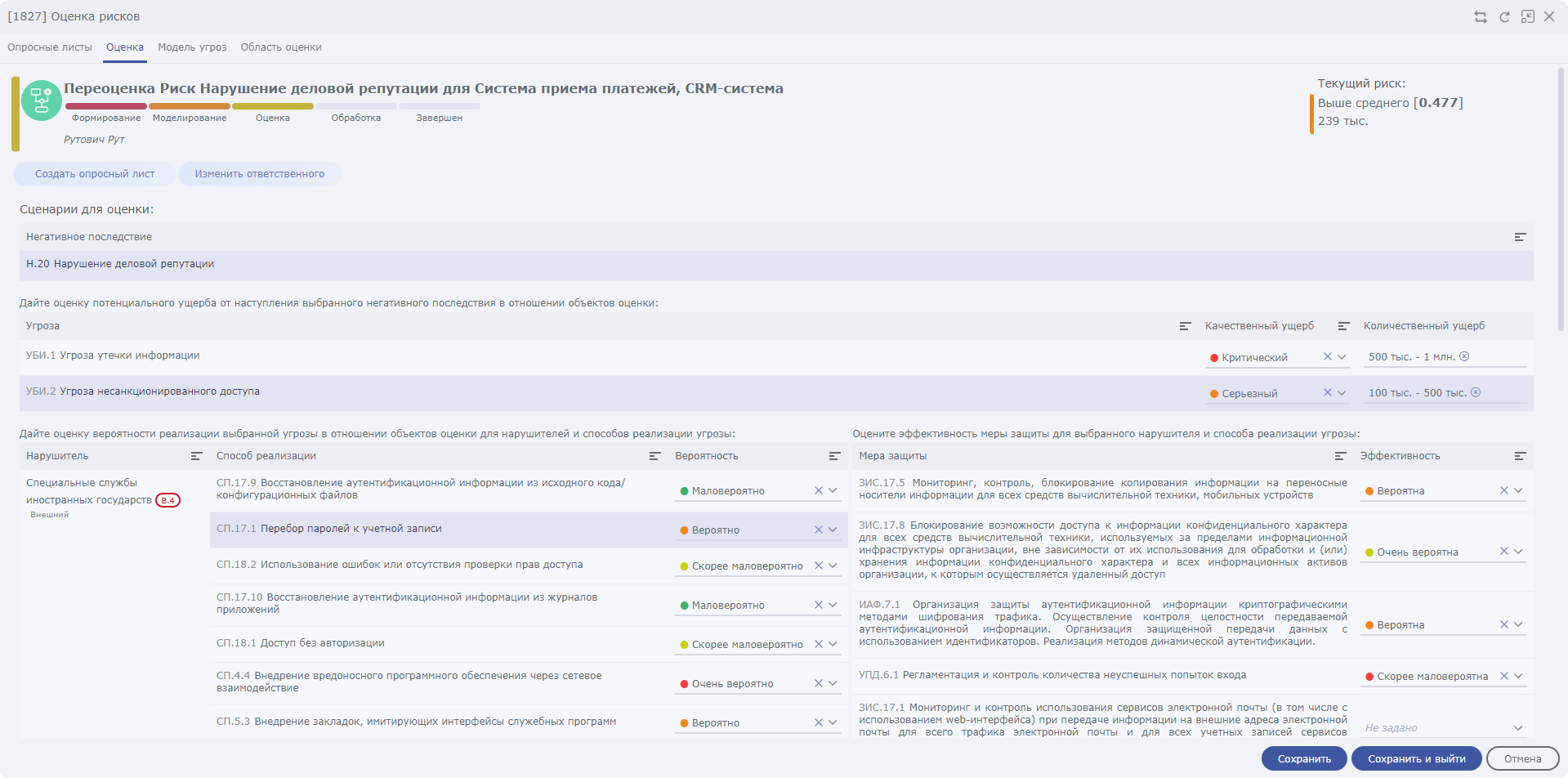Image resolution: width=1568 pixels, height=778 pixels.
Task: Click the swap arrows icon in window header
Action: 1481,17
